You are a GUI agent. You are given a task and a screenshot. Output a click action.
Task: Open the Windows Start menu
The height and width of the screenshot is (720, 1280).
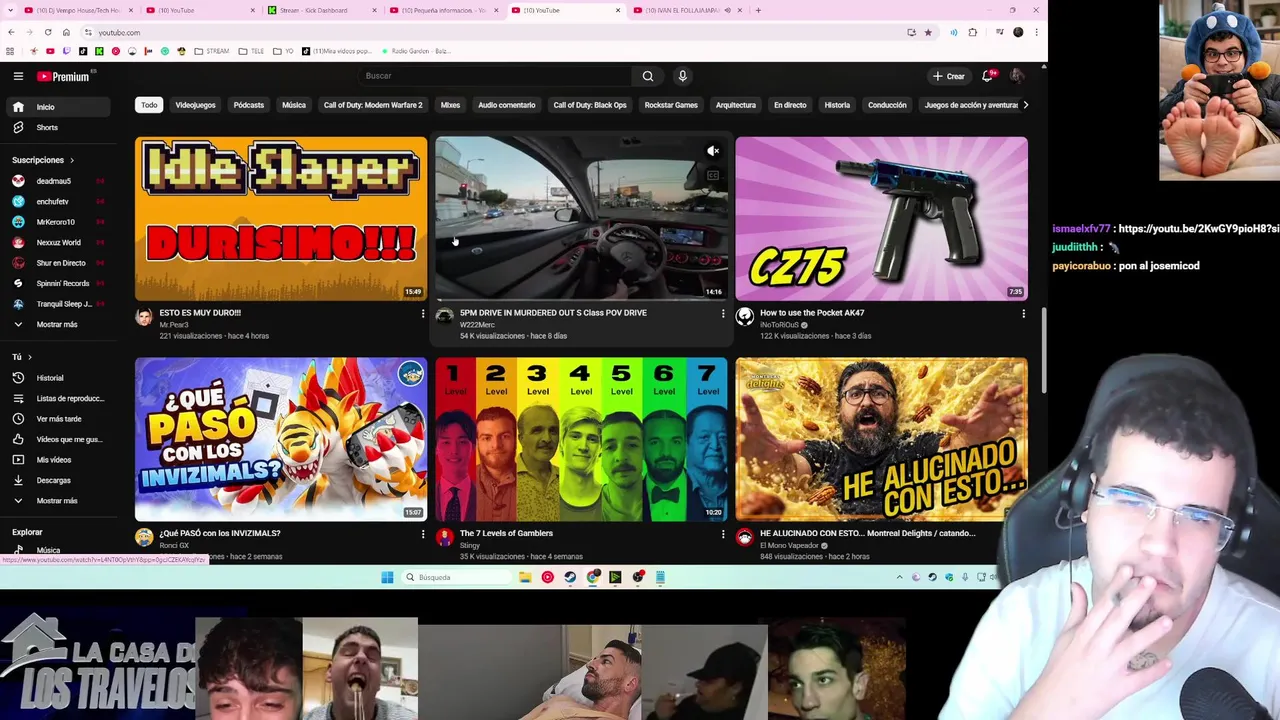pyautogui.click(x=387, y=577)
